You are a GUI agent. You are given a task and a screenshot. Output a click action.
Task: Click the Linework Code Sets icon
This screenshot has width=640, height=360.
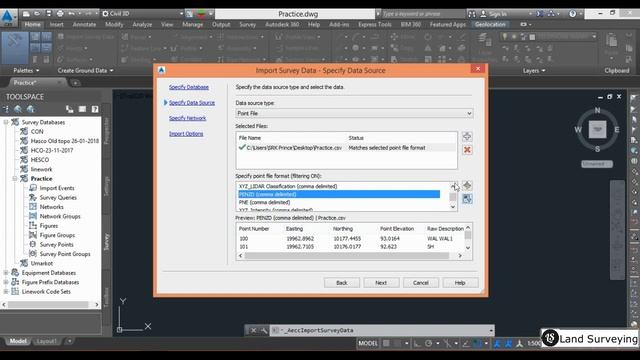[x=15, y=291]
